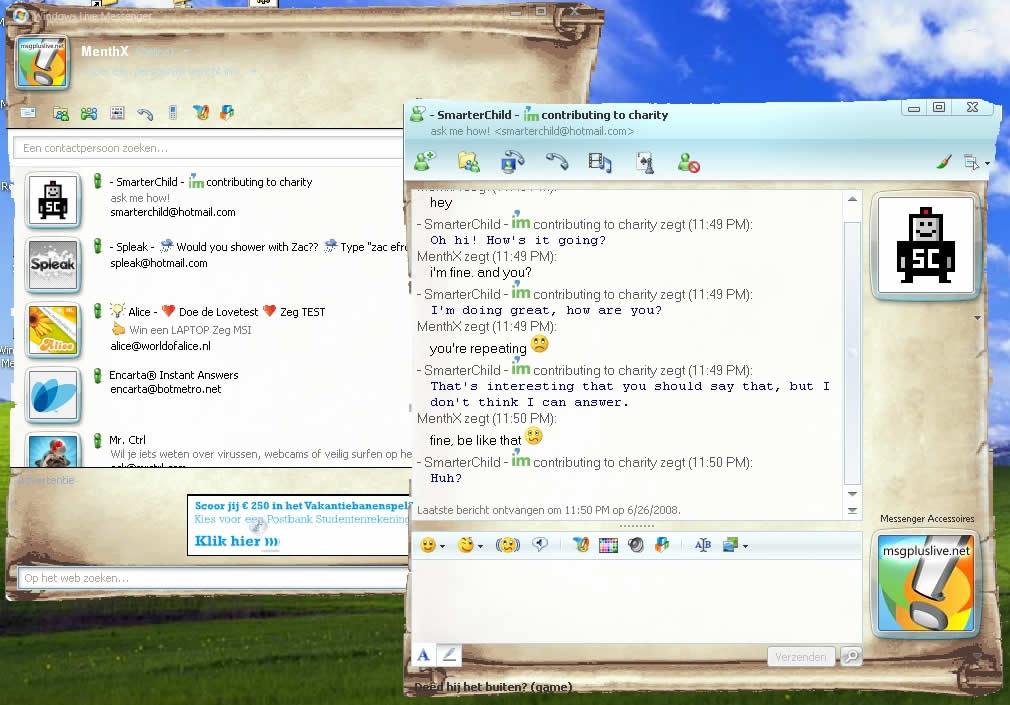Select SmarterChild contact in the contact list
Screen dimensions: 1010x705
click(x=213, y=197)
